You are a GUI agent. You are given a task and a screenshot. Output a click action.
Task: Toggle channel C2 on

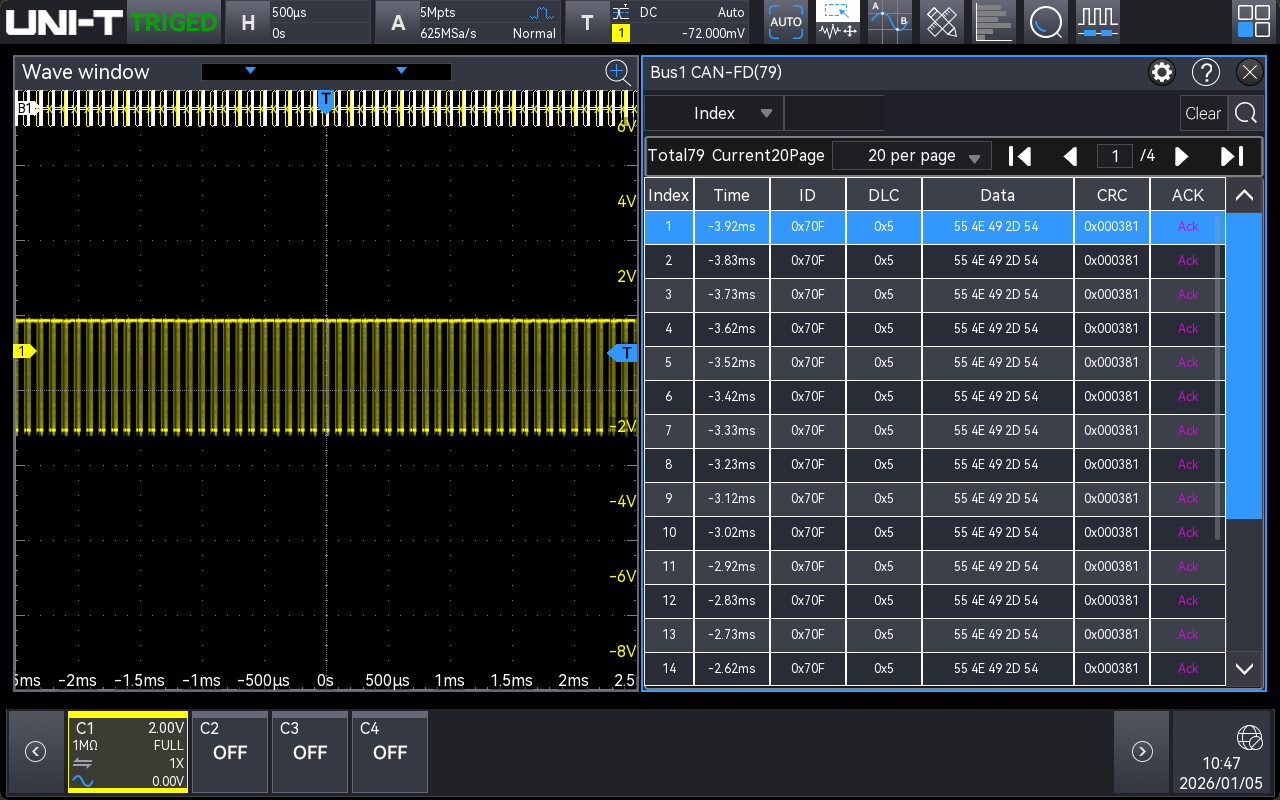pyautogui.click(x=230, y=752)
